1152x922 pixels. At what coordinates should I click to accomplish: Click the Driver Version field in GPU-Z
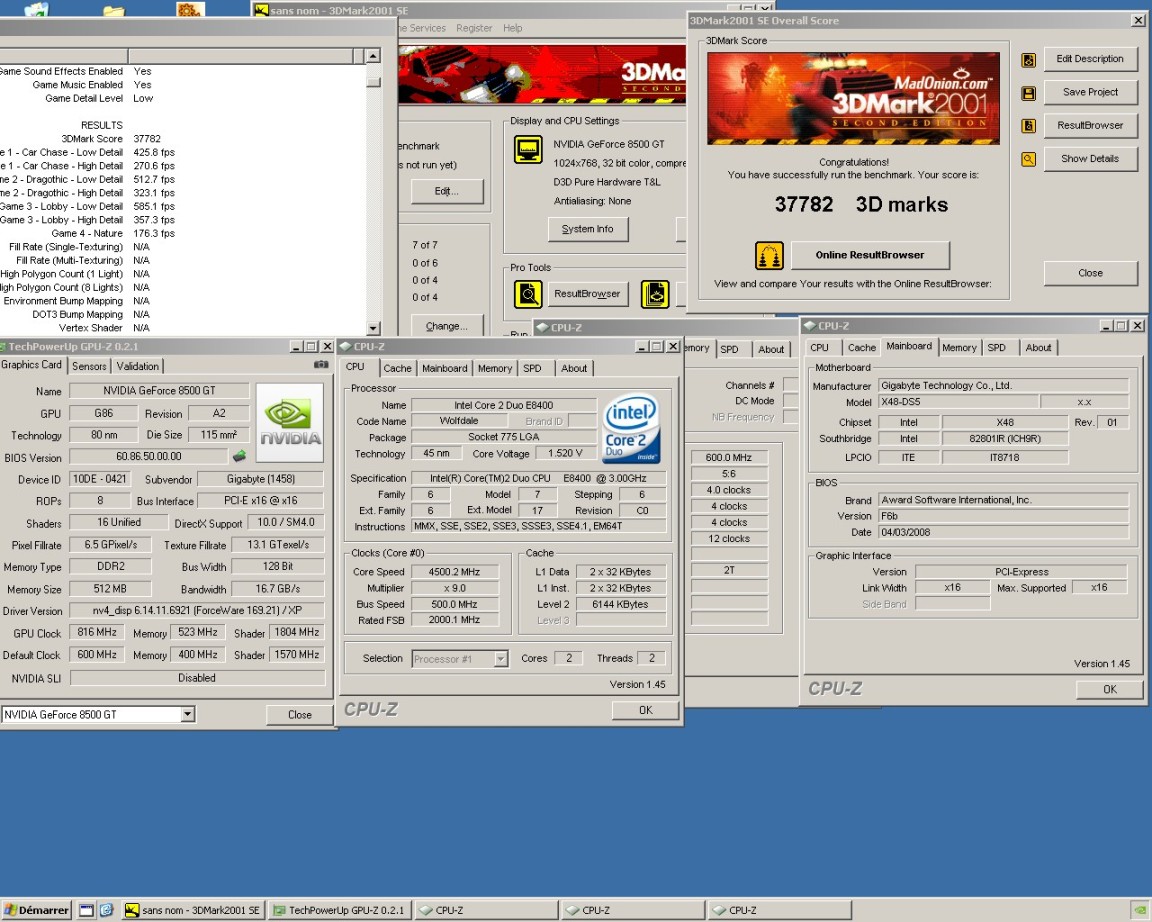(x=197, y=611)
